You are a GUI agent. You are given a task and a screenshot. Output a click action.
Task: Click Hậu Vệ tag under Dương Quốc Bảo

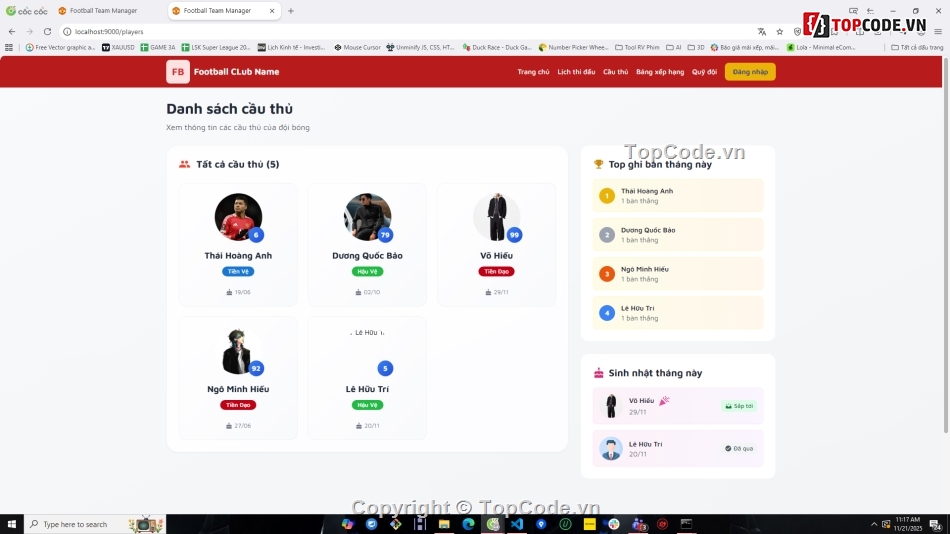(367, 272)
